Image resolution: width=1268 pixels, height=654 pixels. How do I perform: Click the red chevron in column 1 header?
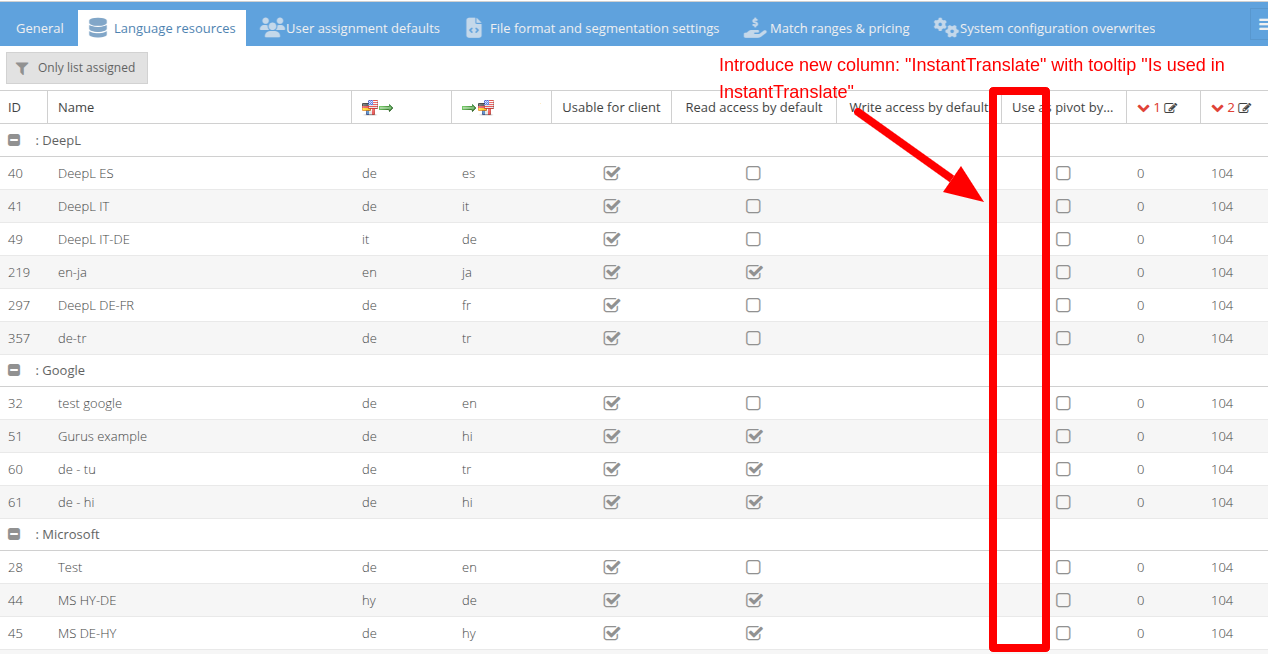(1144, 108)
